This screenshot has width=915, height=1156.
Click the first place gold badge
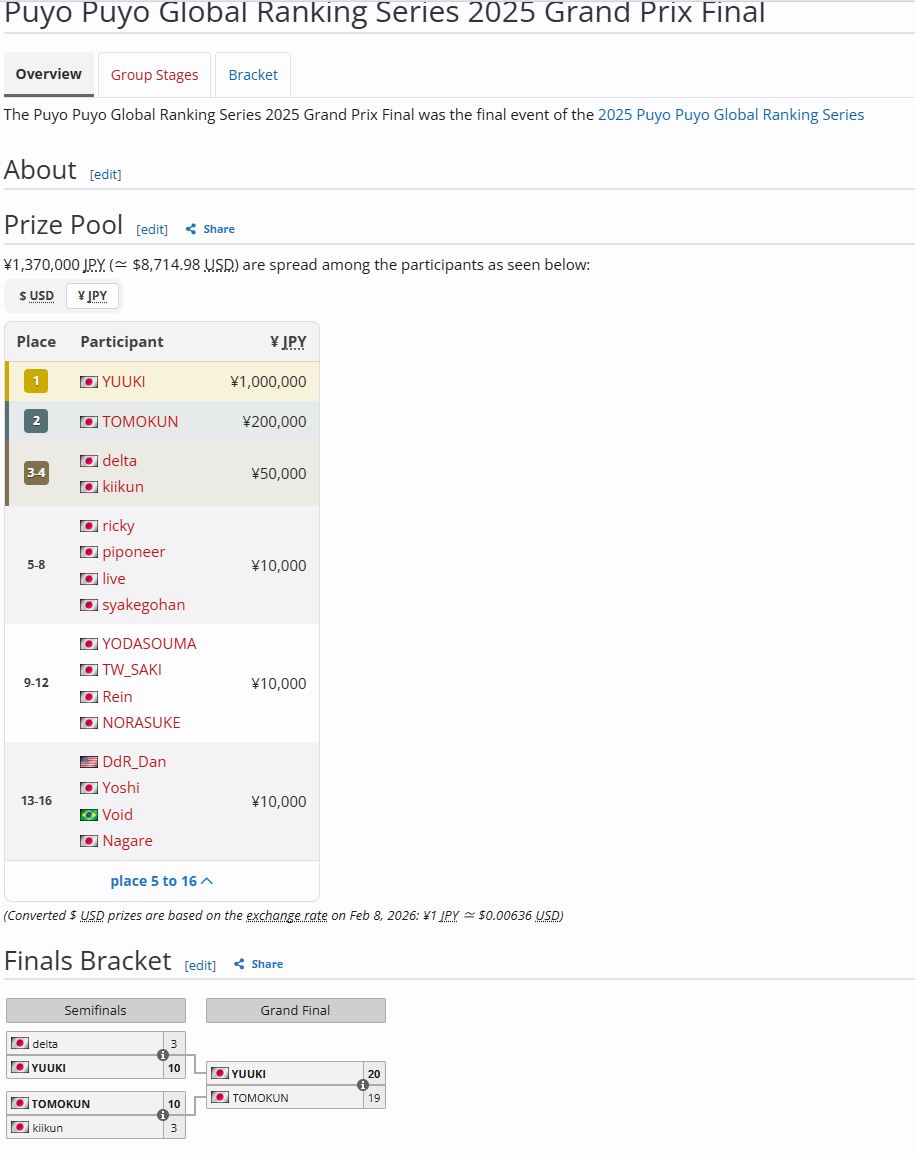(x=36, y=381)
